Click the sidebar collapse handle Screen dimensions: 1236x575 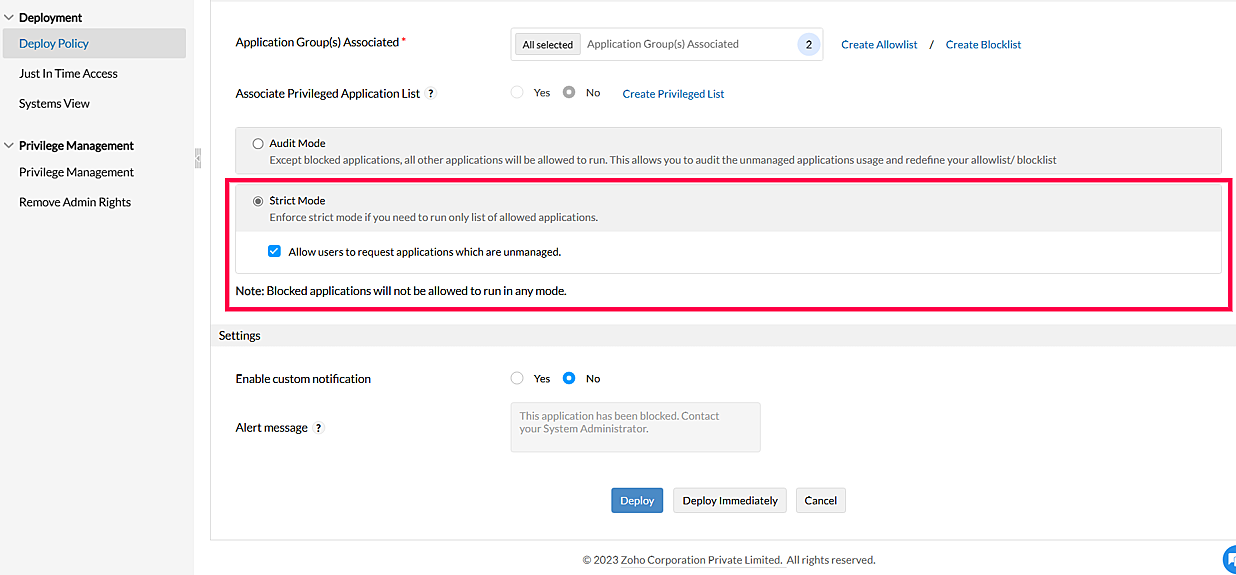(x=198, y=157)
